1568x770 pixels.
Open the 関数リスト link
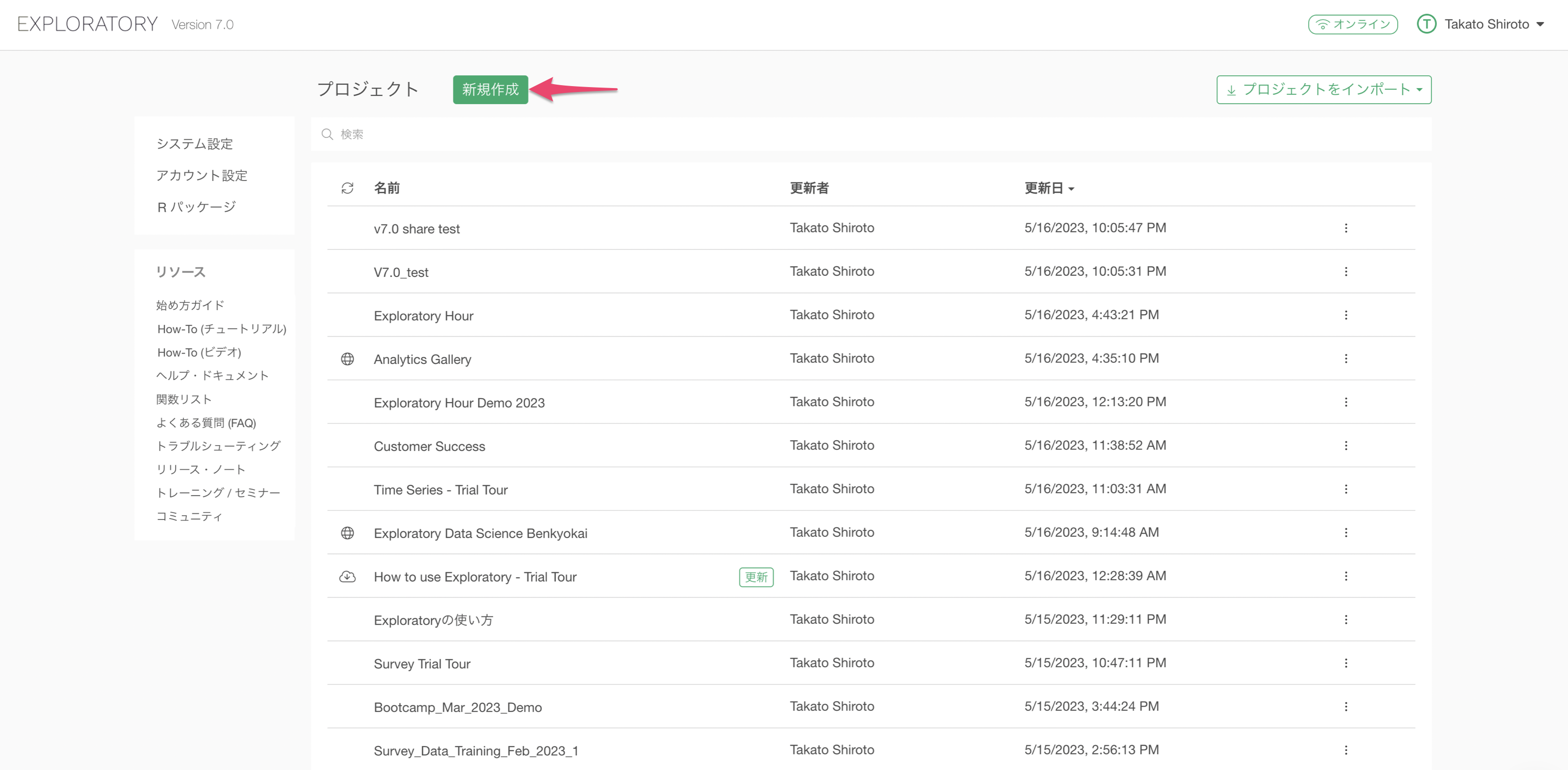[x=184, y=399]
